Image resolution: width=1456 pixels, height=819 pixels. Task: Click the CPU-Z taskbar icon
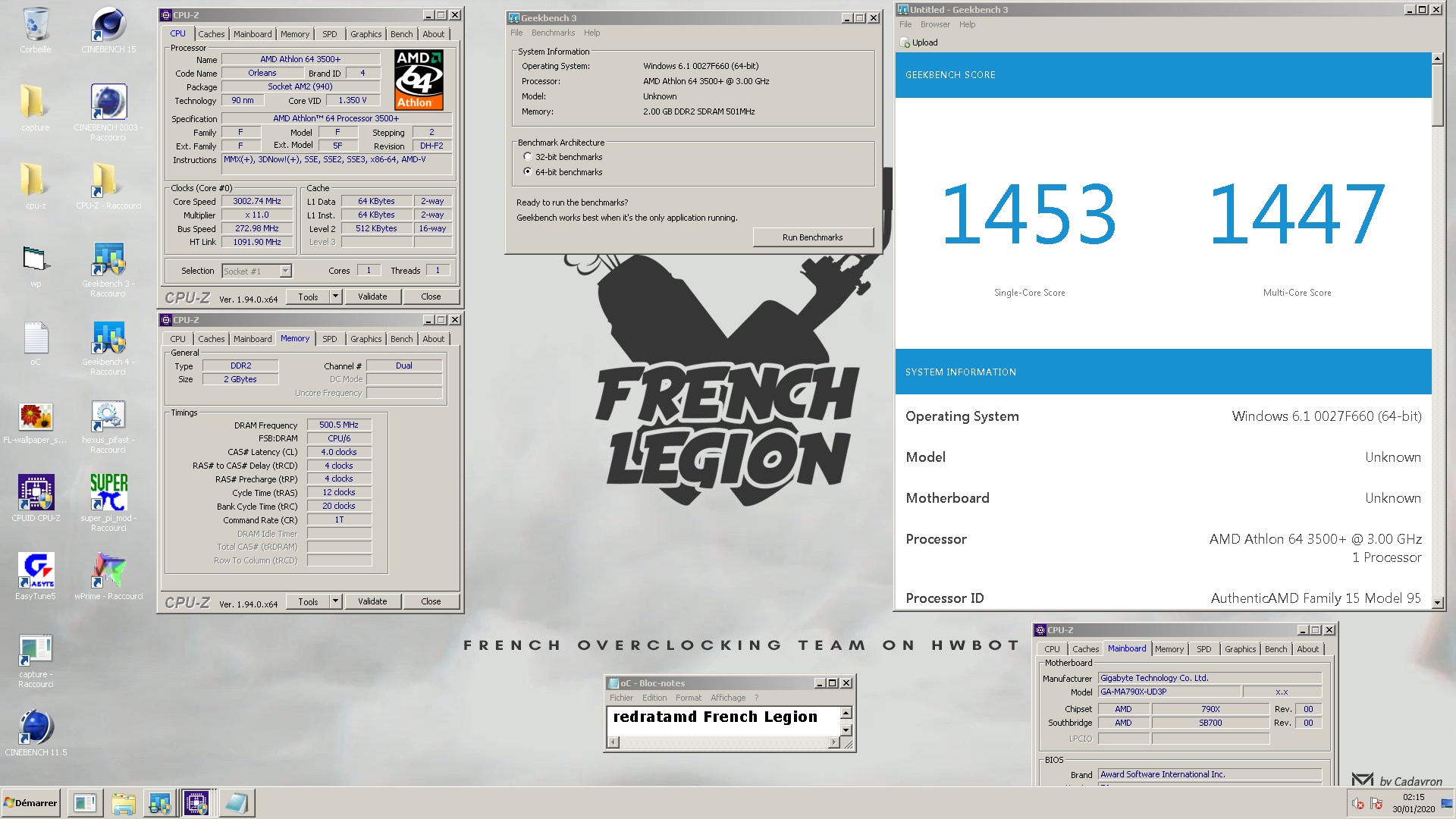click(196, 802)
